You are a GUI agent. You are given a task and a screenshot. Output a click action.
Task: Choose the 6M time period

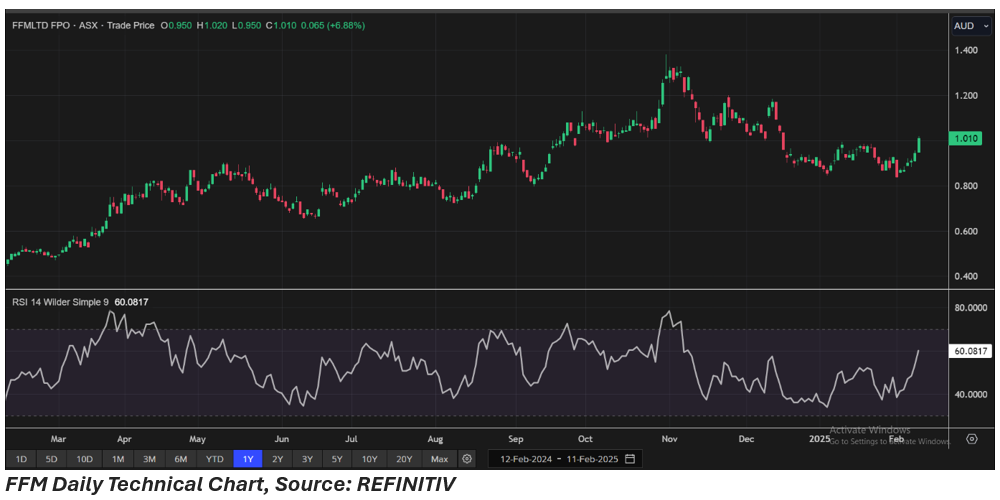click(180, 459)
